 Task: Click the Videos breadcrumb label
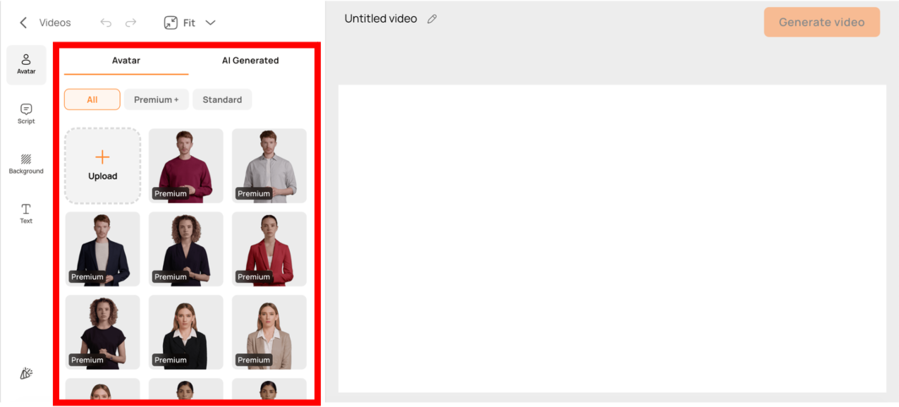pos(55,23)
